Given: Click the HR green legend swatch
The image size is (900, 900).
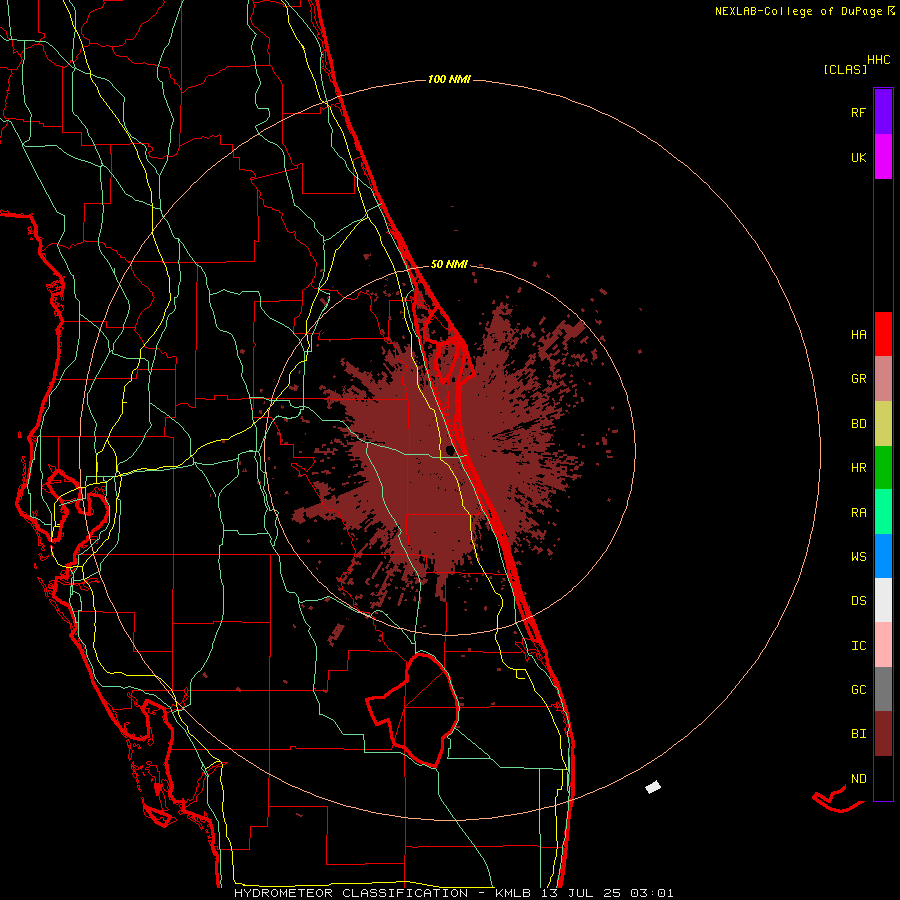Looking at the screenshot, I should click(x=883, y=468).
